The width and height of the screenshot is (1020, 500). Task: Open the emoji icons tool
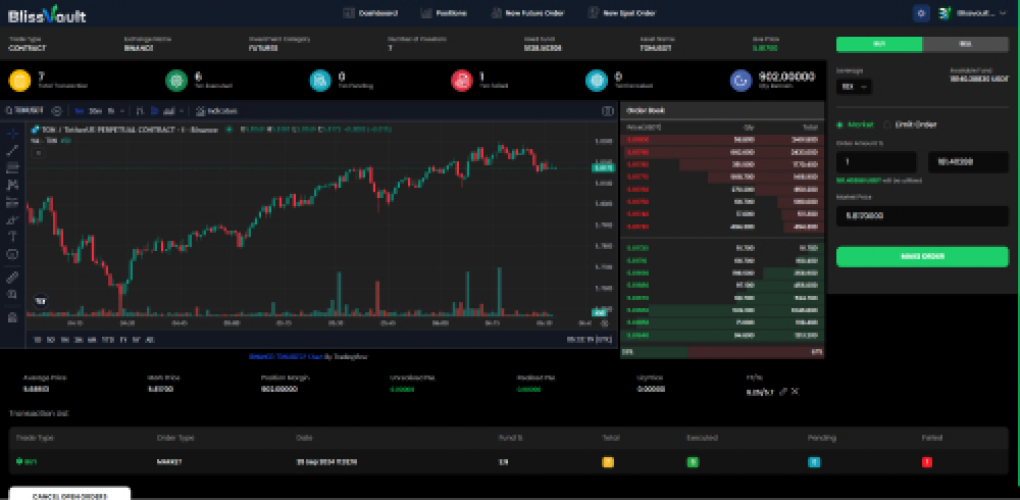click(12, 254)
